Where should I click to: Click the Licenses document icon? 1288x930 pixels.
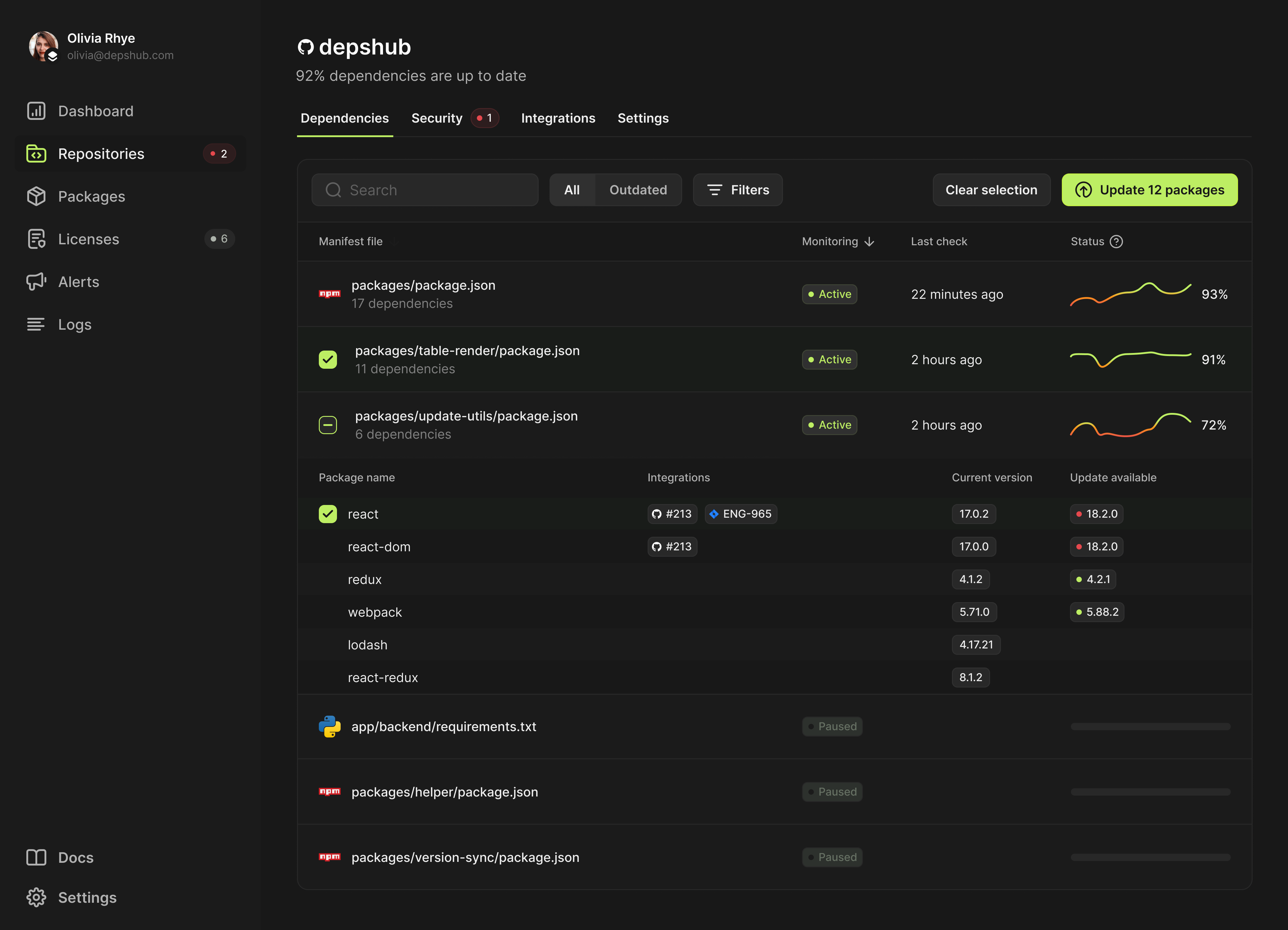(36, 239)
